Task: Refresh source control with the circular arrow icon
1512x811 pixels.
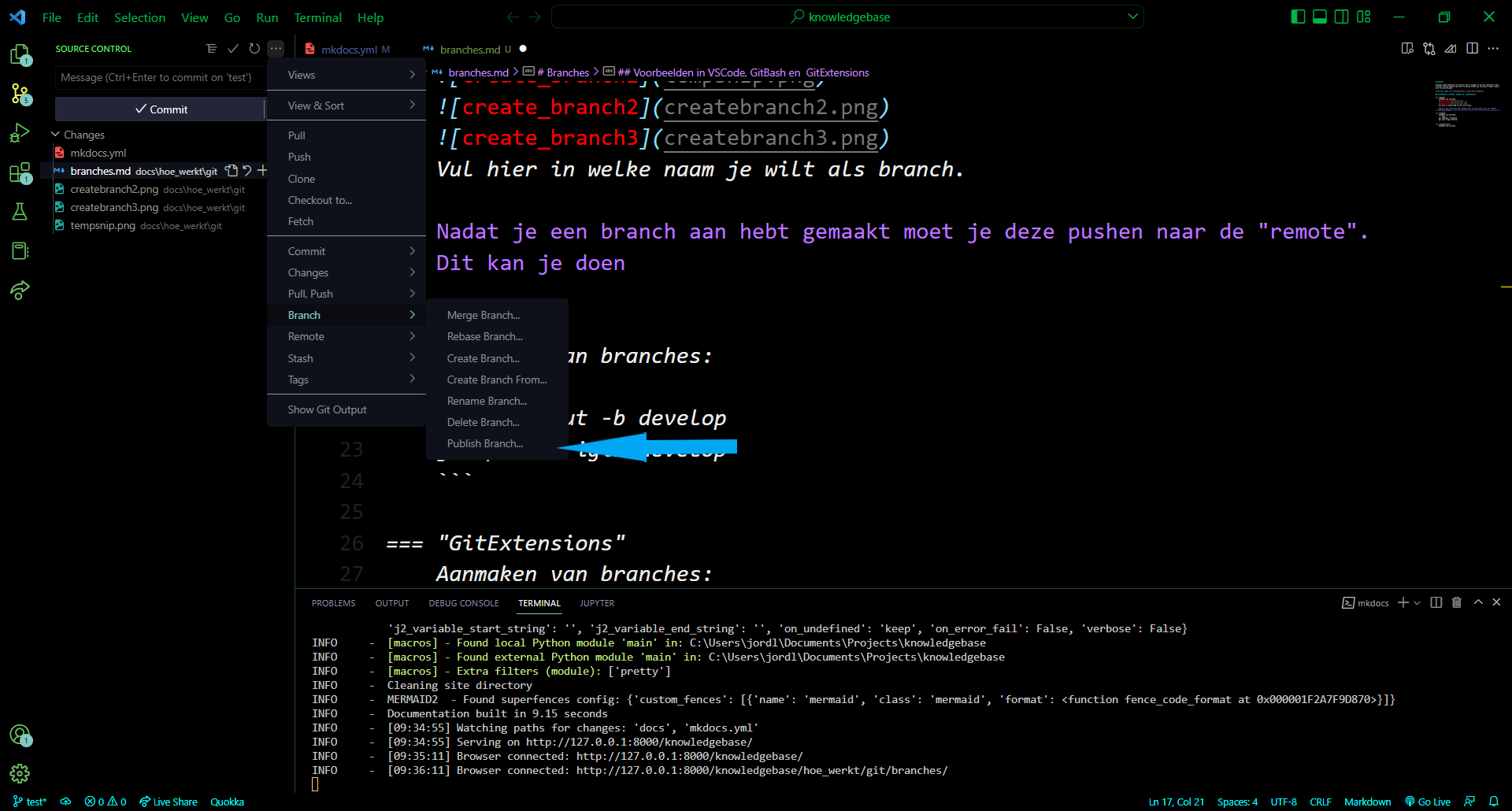Action: point(254,49)
